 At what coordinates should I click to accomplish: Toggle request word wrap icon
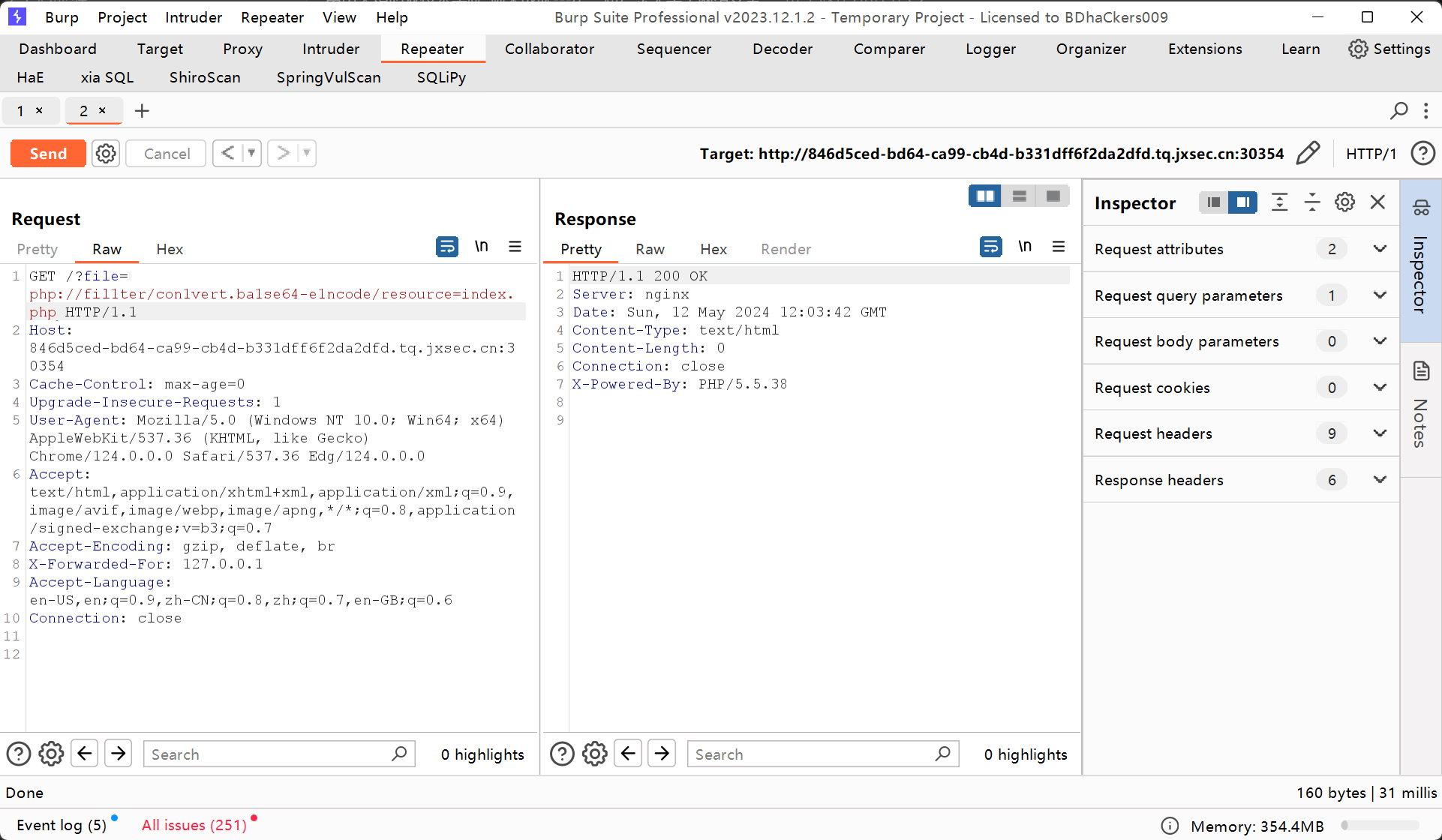pyautogui.click(x=447, y=246)
